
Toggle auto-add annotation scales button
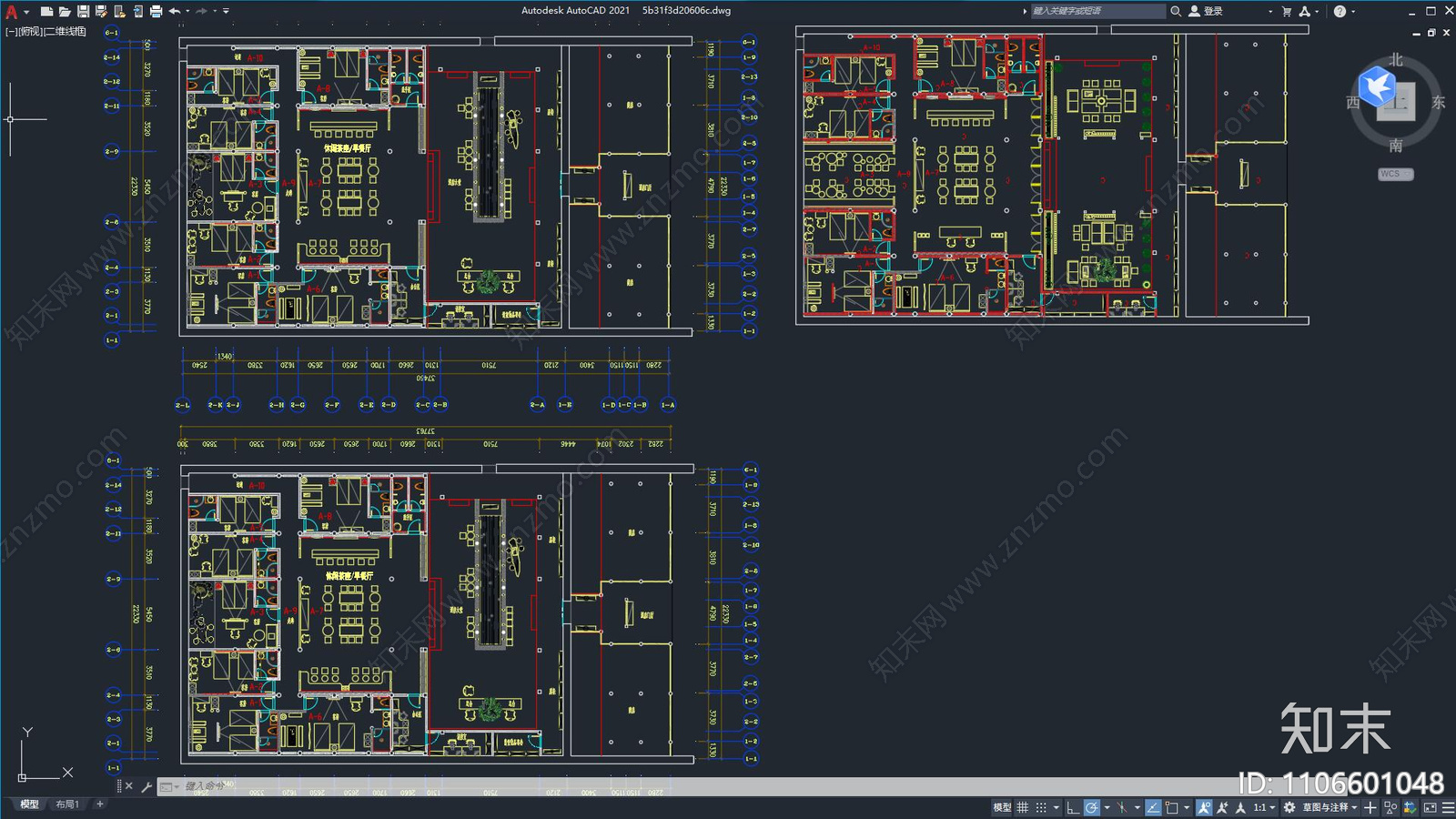coord(1222,807)
